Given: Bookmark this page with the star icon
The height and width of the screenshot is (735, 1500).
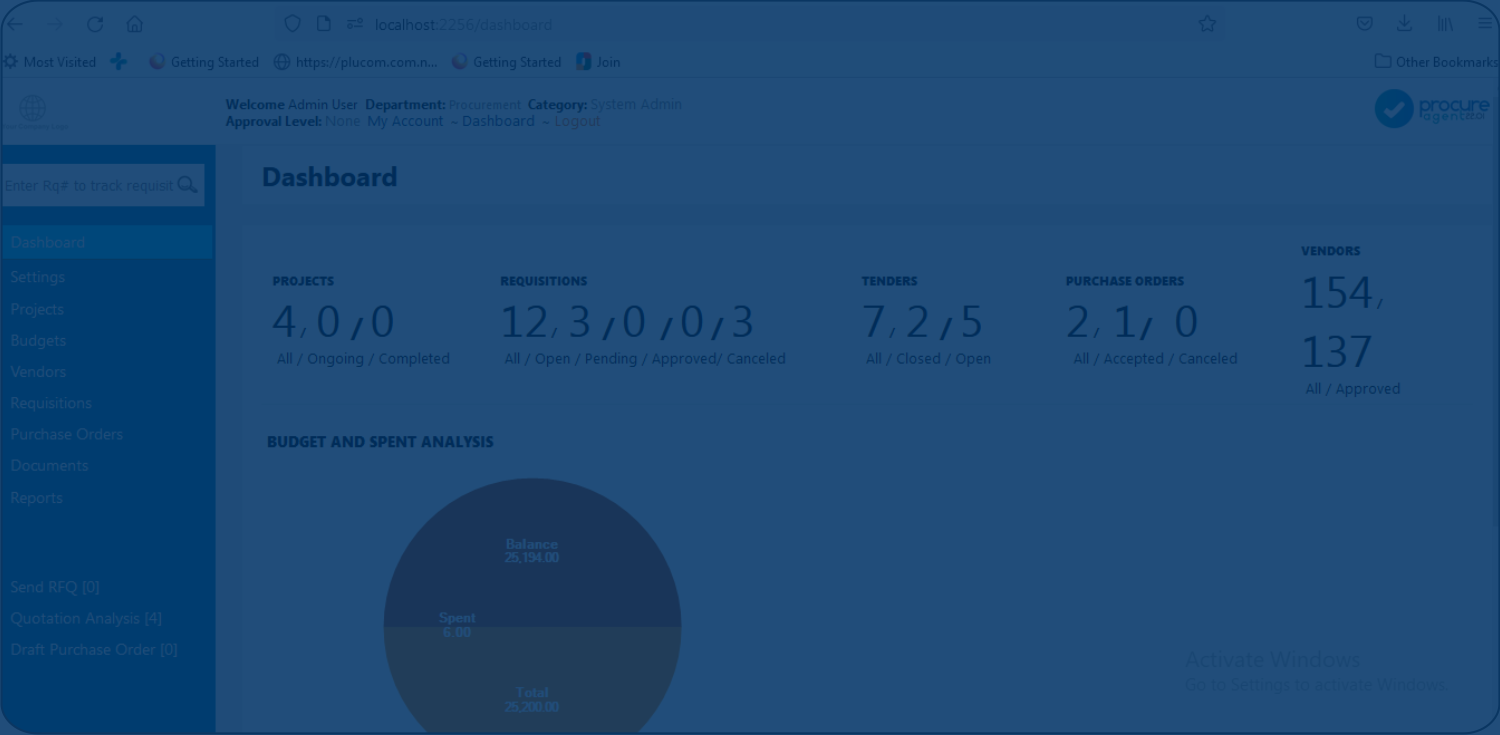Looking at the screenshot, I should point(1207,24).
